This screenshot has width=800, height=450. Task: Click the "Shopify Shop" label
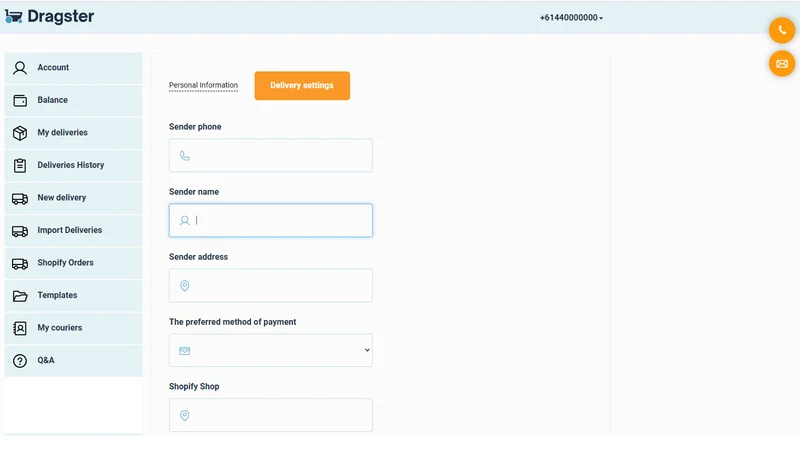click(194, 386)
